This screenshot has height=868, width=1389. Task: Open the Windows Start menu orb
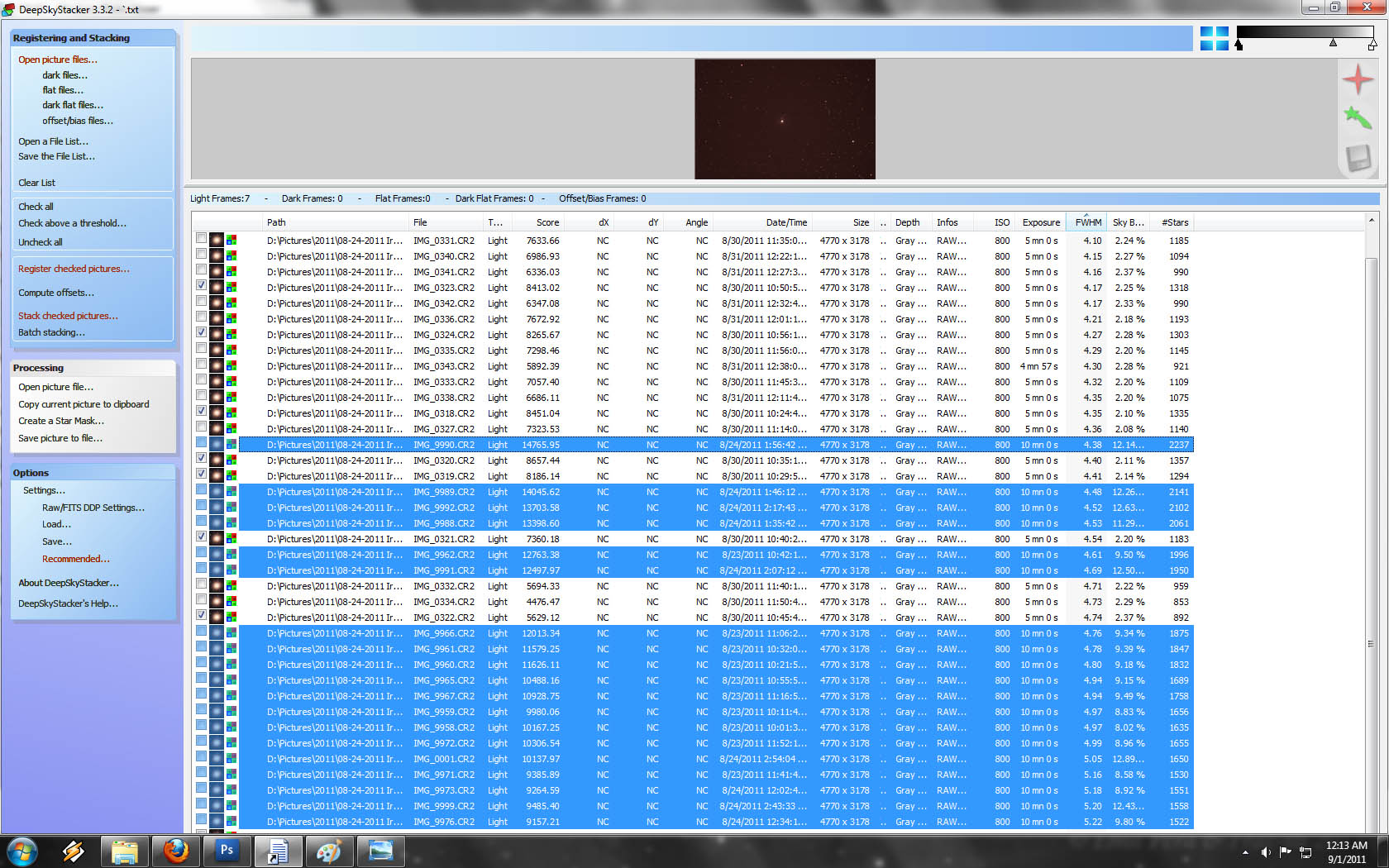(22, 851)
